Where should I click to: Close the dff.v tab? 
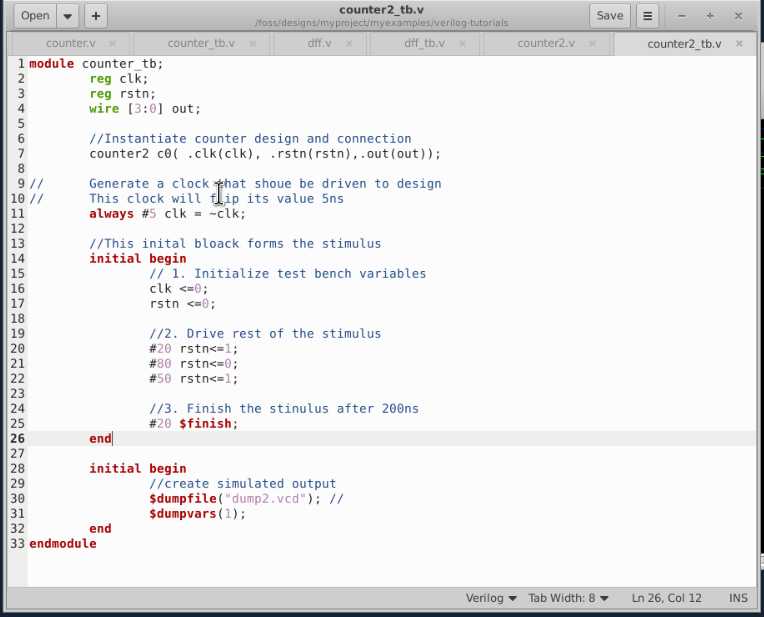[x=351, y=44]
